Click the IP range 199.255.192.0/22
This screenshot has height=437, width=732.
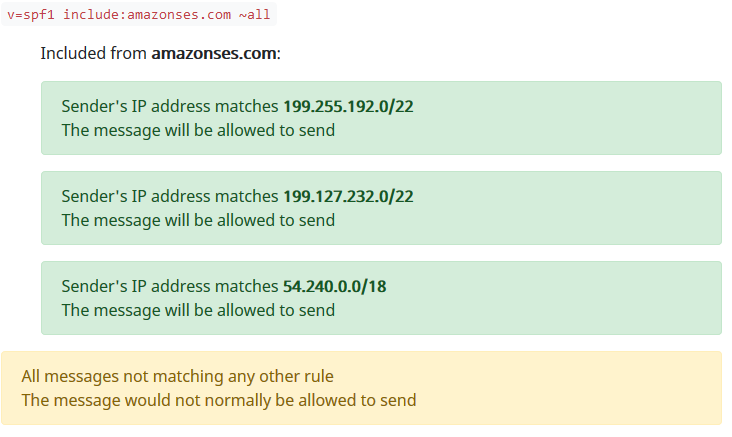(x=348, y=107)
